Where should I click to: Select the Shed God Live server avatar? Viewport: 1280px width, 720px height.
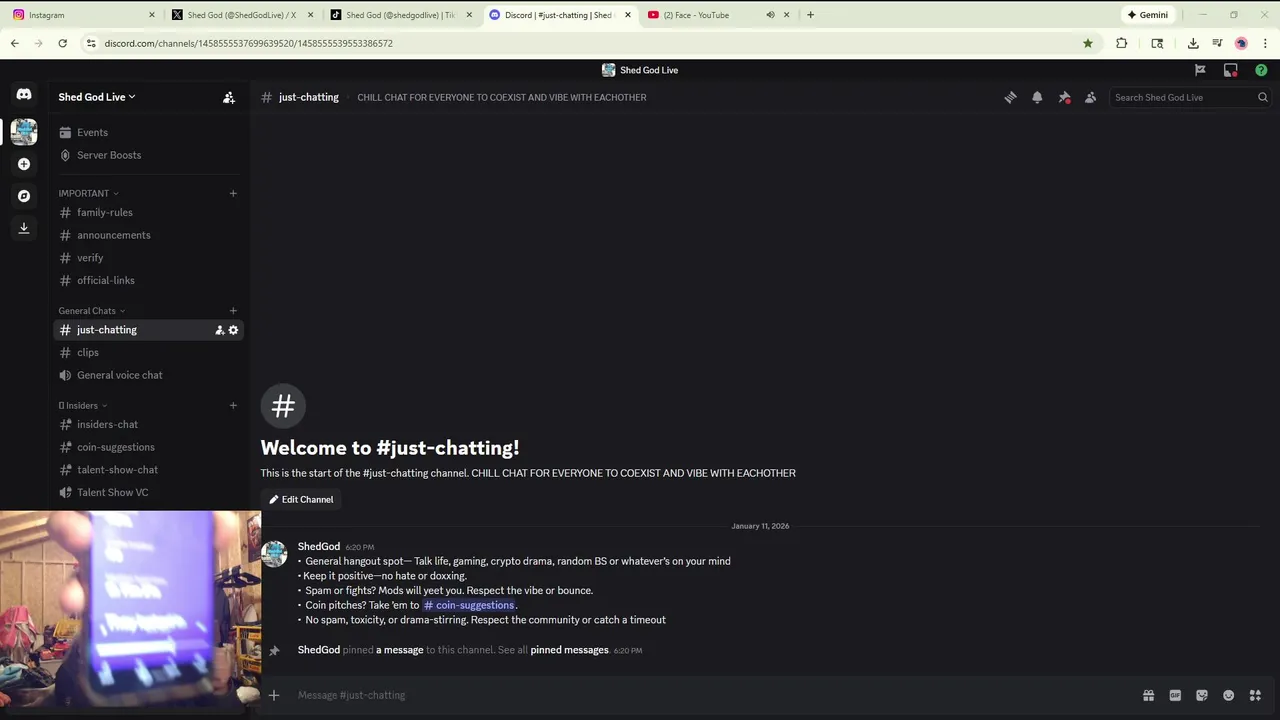click(24, 131)
